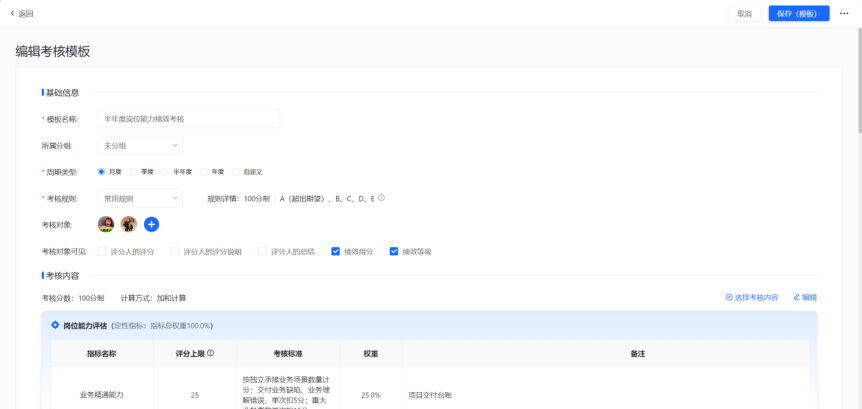The height and width of the screenshot is (409, 862).
Task: Open the 所属分组 dropdown
Action: click(x=140, y=145)
